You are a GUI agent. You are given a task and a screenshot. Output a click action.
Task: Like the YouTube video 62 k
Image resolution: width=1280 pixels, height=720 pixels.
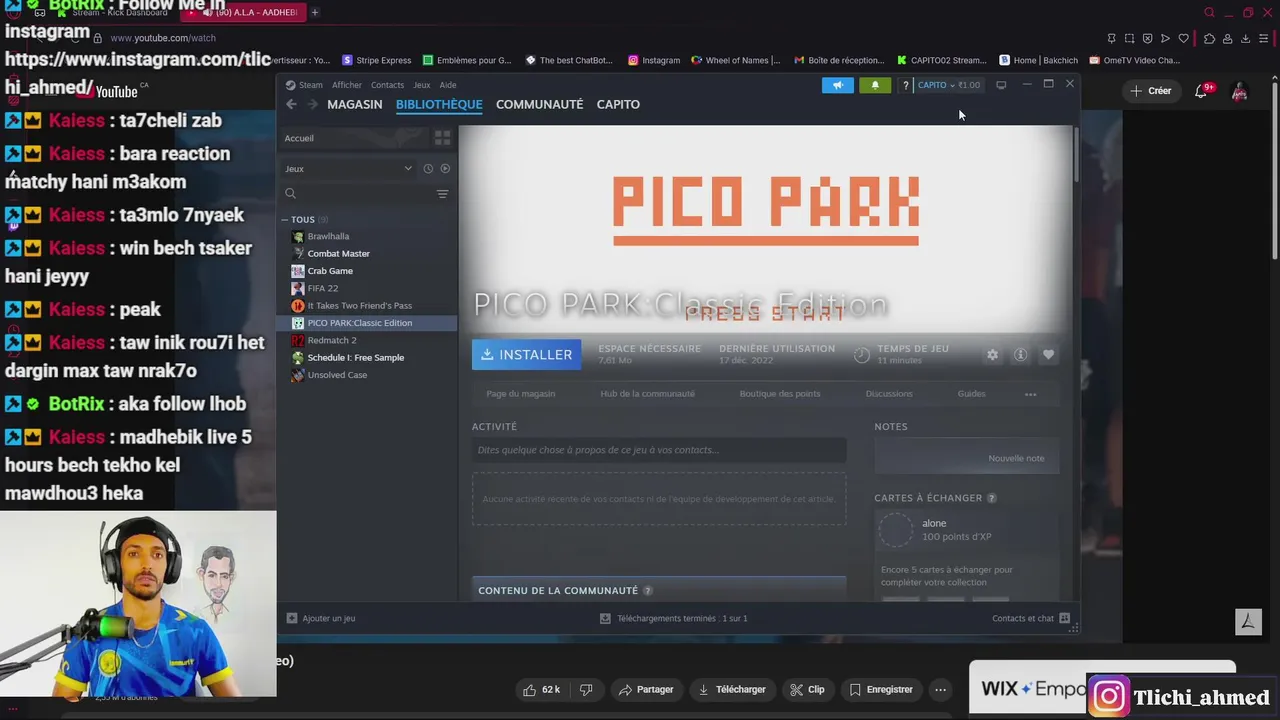point(541,689)
